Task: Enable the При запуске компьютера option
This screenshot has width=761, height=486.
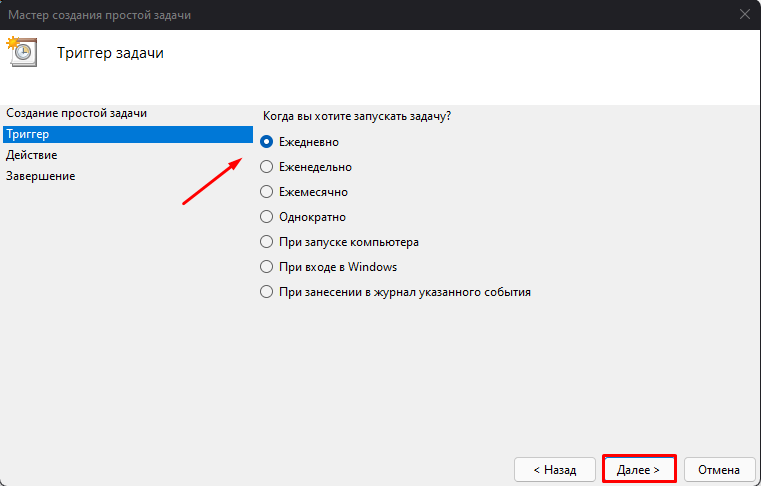Action: (266, 242)
